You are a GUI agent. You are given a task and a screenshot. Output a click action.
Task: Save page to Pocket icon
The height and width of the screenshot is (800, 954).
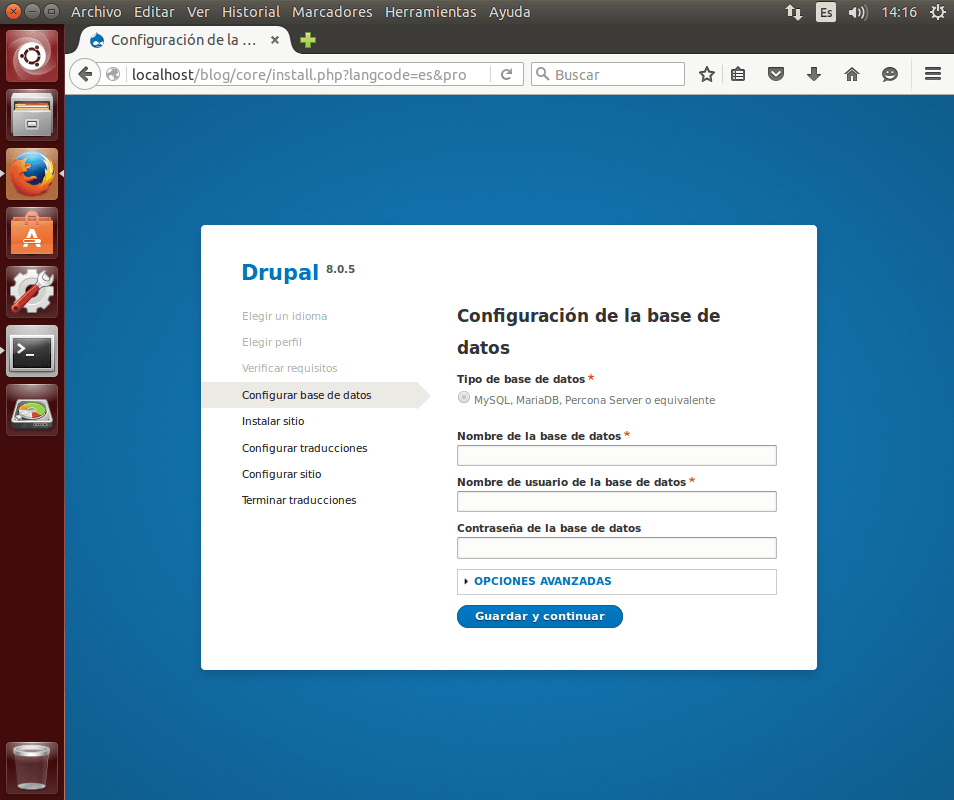(x=776, y=74)
